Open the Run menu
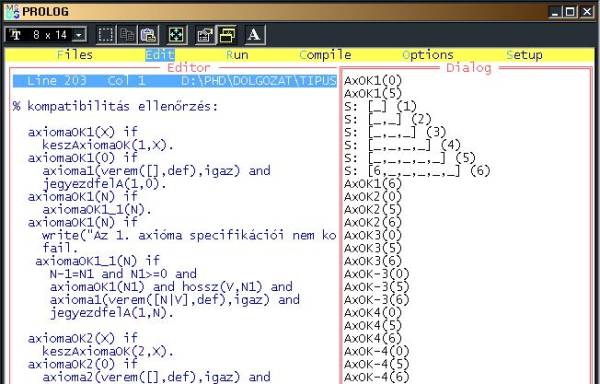600x384 pixels. click(237, 55)
